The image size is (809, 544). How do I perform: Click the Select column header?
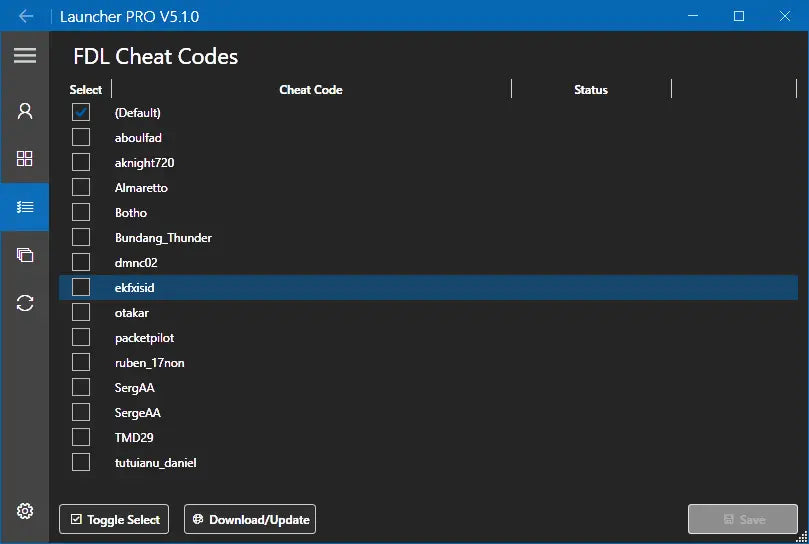86,90
